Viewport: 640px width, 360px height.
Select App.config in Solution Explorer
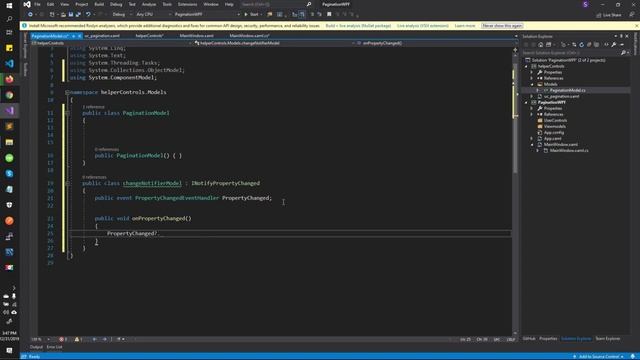(553, 132)
